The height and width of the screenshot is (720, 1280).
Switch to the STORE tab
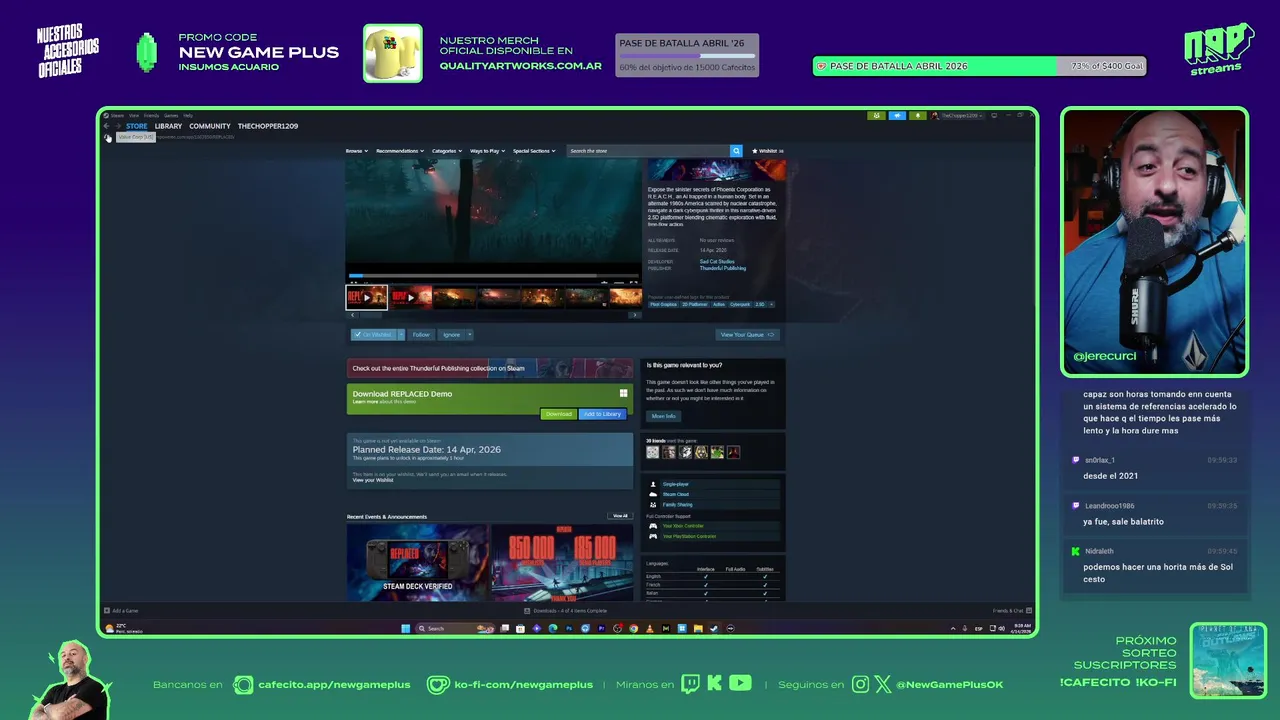click(x=137, y=126)
